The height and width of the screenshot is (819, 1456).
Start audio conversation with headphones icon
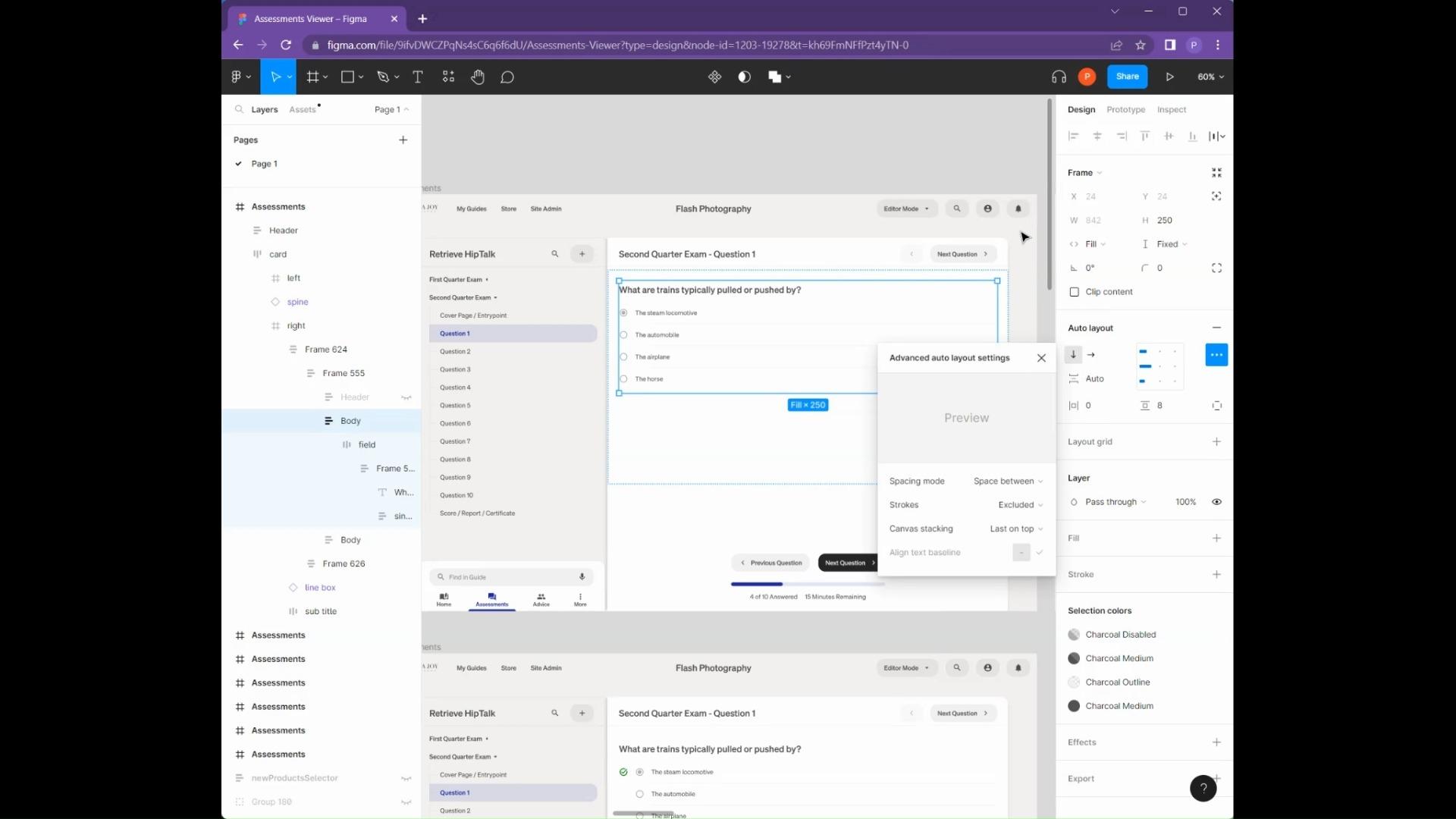point(1059,77)
